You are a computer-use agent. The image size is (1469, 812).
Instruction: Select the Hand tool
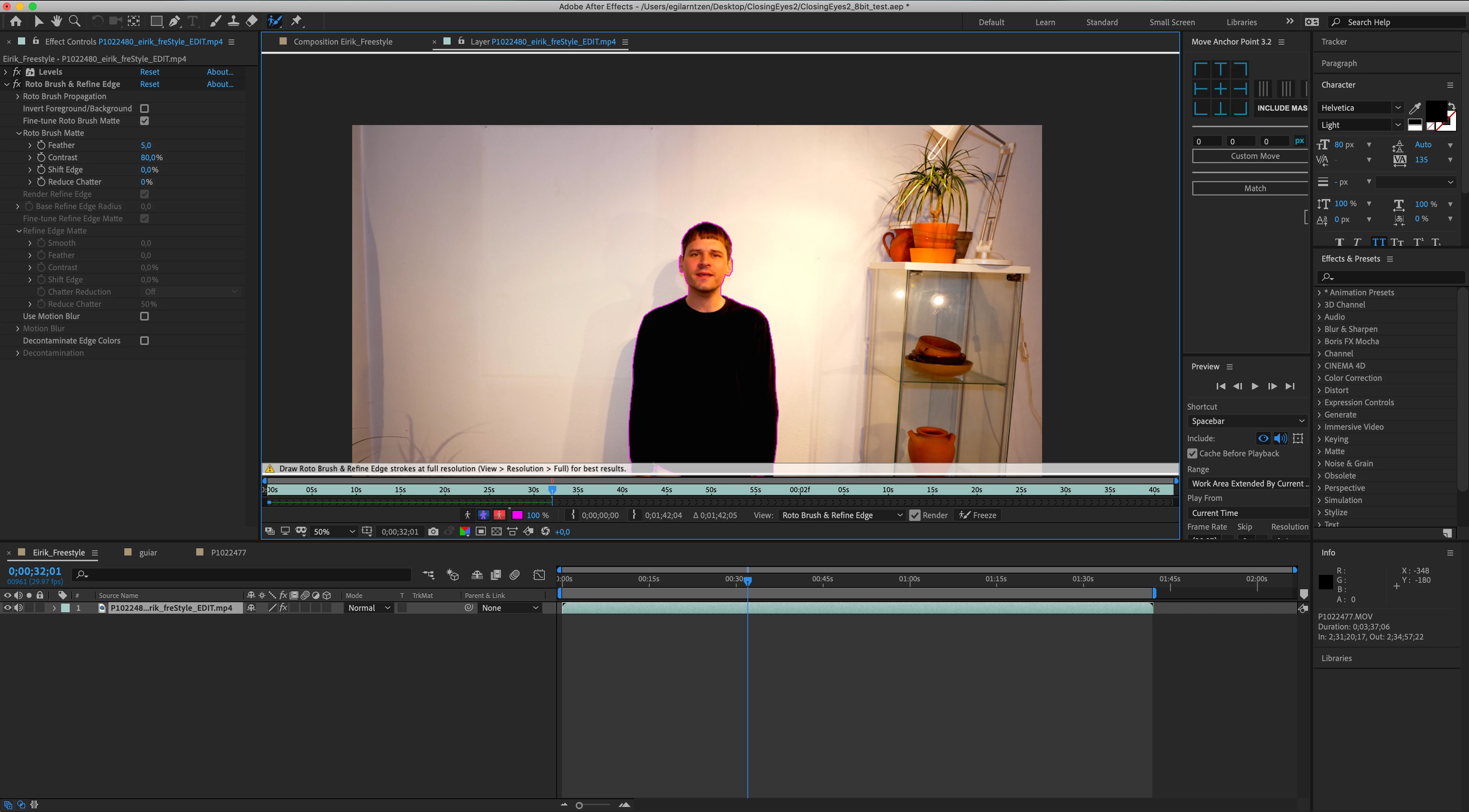[56, 21]
